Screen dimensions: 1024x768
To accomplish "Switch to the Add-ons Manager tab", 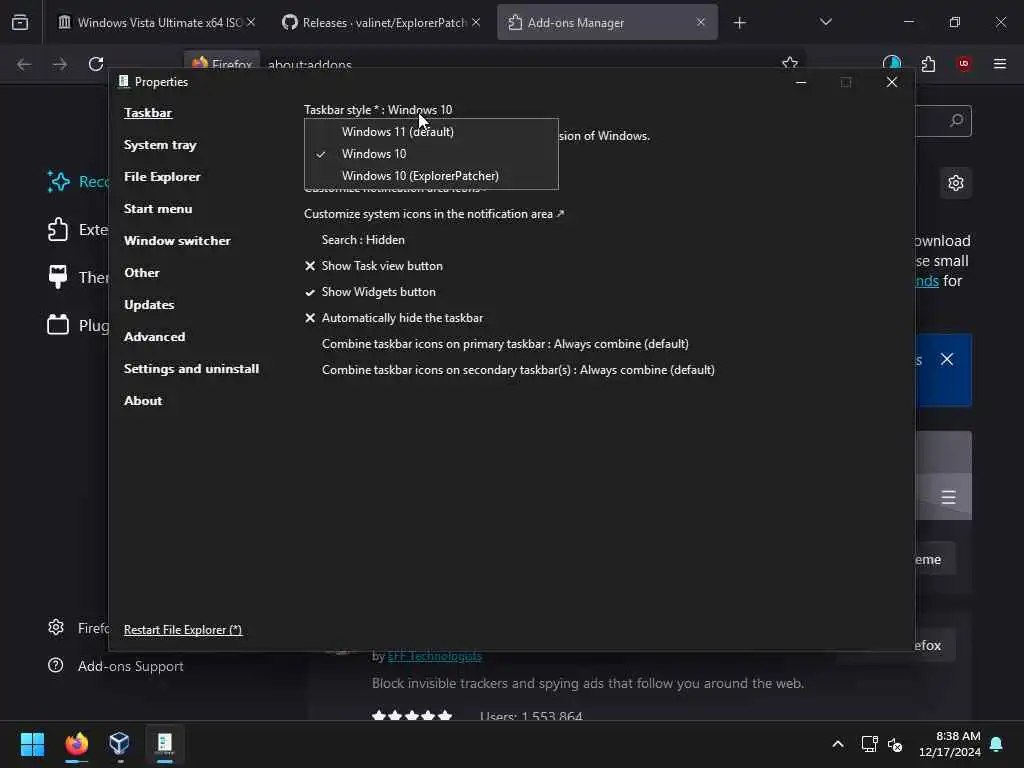I will coord(607,22).
